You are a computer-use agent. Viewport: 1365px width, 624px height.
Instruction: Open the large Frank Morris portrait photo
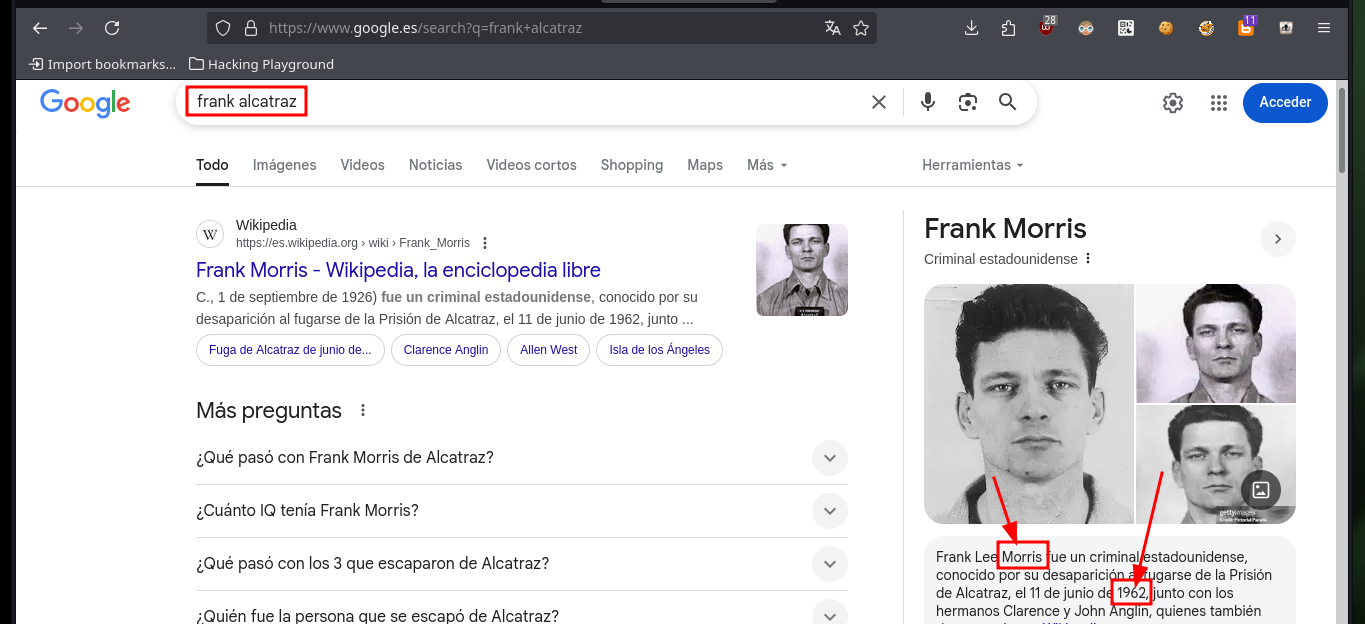point(1029,404)
